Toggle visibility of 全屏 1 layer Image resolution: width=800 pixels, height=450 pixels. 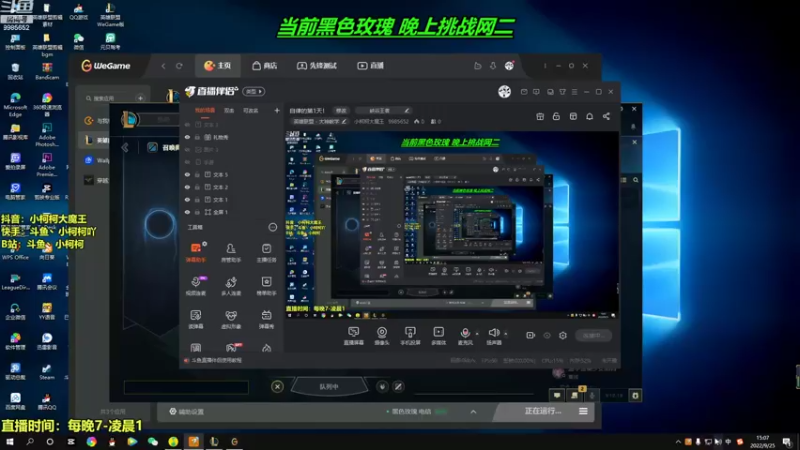click(187, 212)
